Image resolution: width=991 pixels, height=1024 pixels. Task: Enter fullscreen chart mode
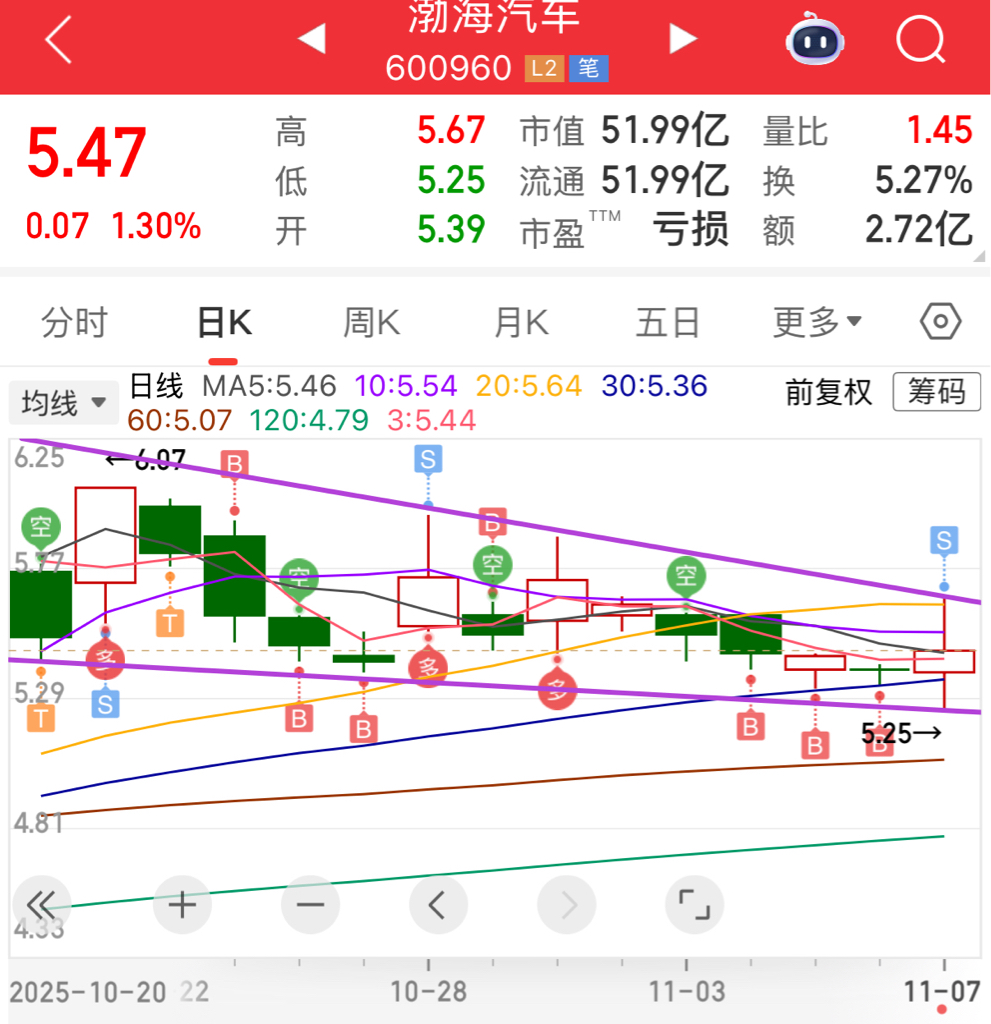pyautogui.click(x=694, y=905)
